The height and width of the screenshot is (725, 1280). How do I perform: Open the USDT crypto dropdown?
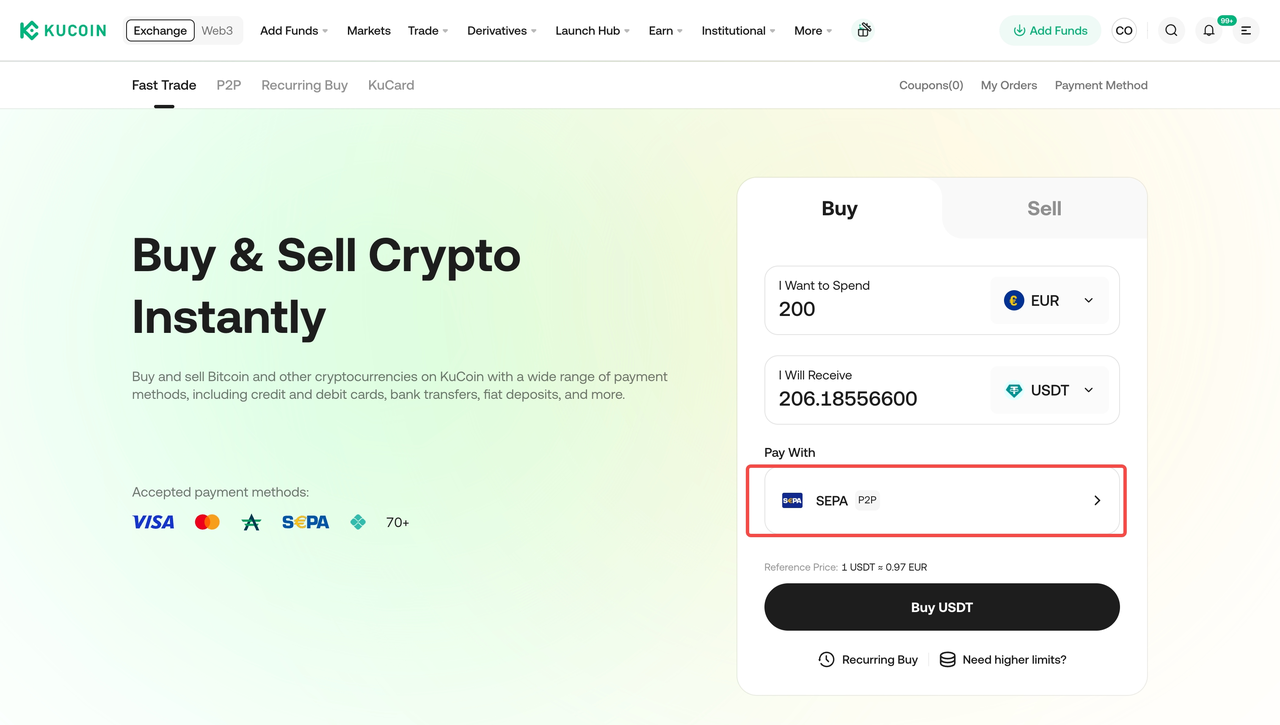click(x=1049, y=391)
